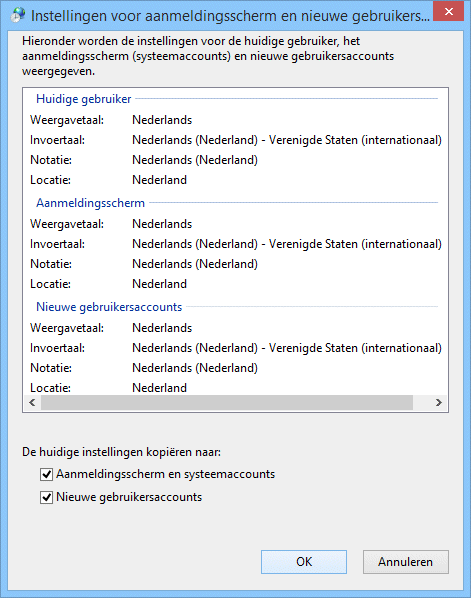Click Locatie value under Huidige gebruiker
471x598 pixels.
coord(159,180)
